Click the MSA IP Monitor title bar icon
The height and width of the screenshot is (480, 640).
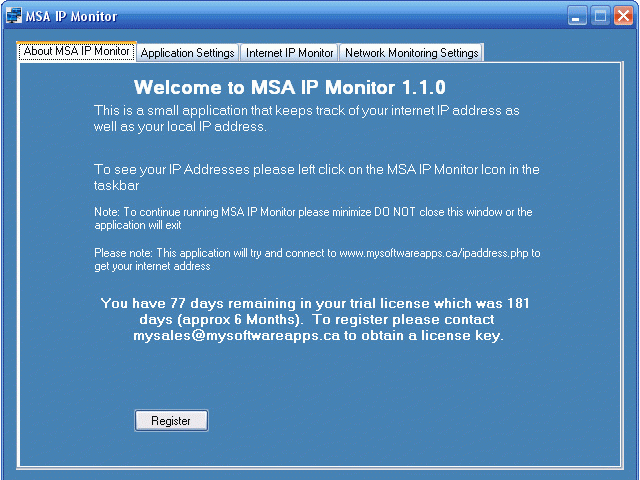coord(13,16)
